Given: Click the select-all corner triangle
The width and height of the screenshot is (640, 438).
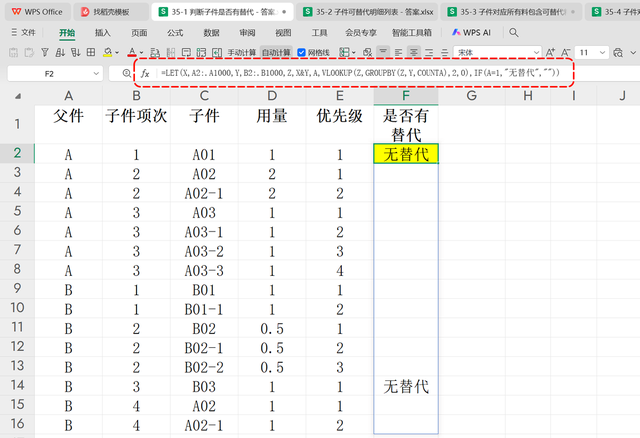Looking at the screenshot, I should 18,96.
